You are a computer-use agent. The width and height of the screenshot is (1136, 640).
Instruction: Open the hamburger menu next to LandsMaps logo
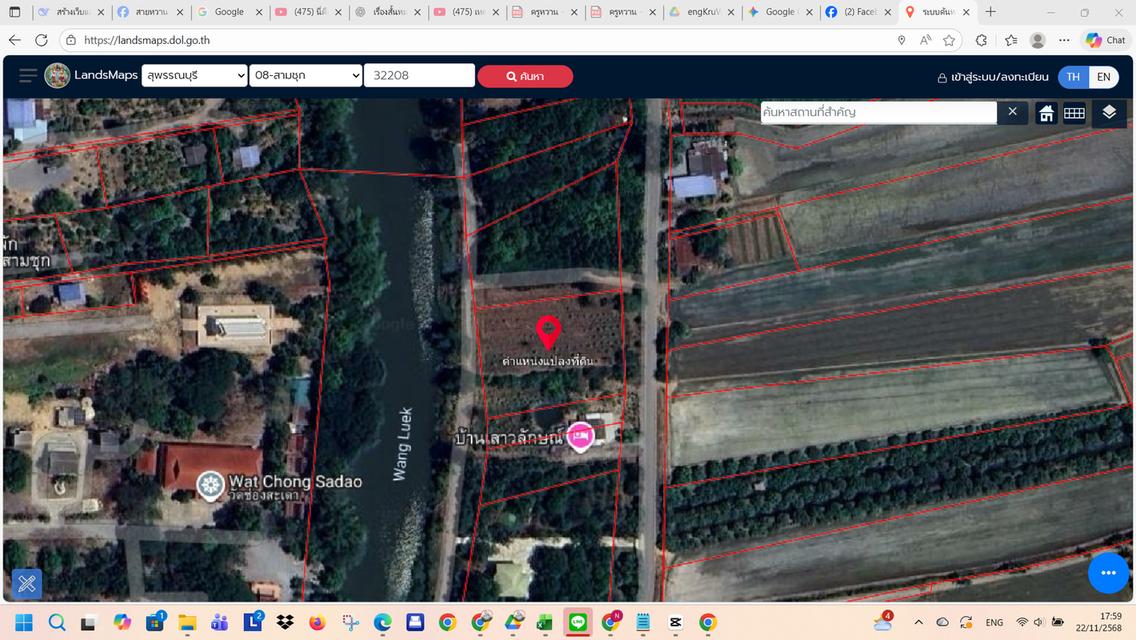pos(27,75)
